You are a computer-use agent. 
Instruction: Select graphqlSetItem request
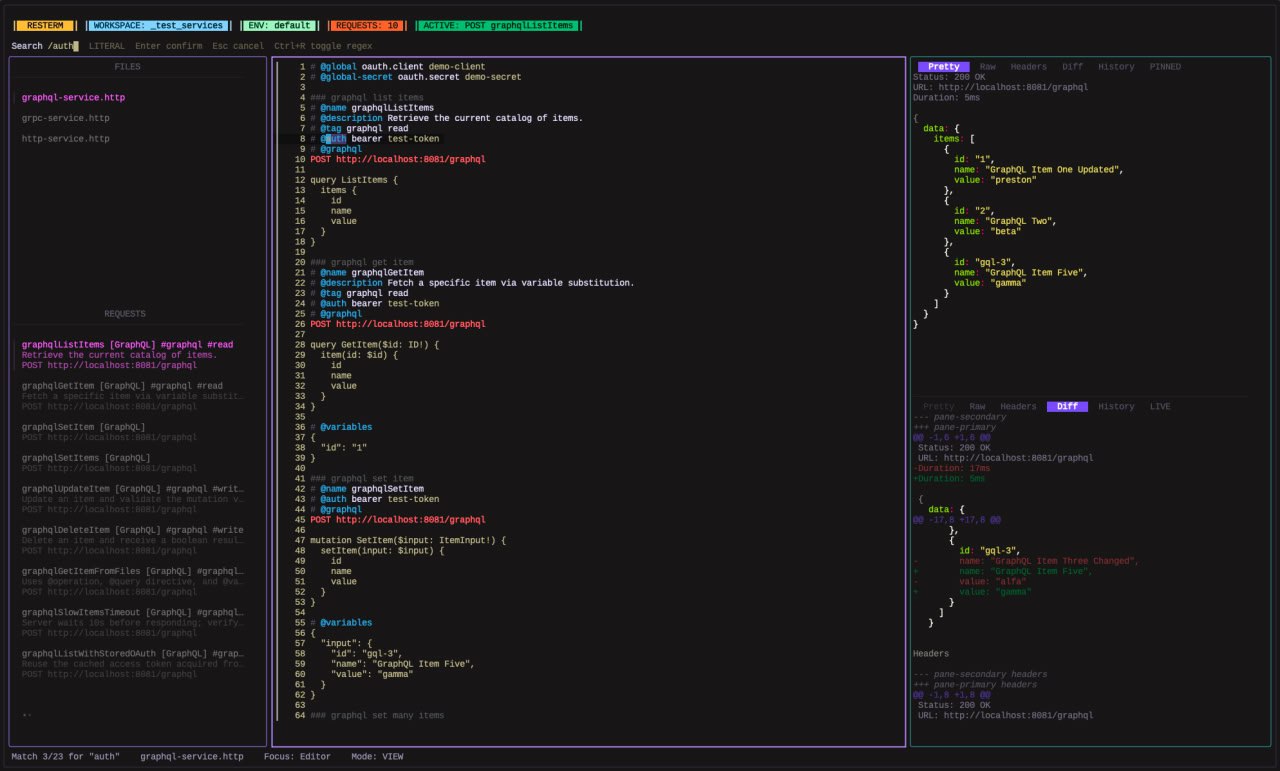(109, 432)
